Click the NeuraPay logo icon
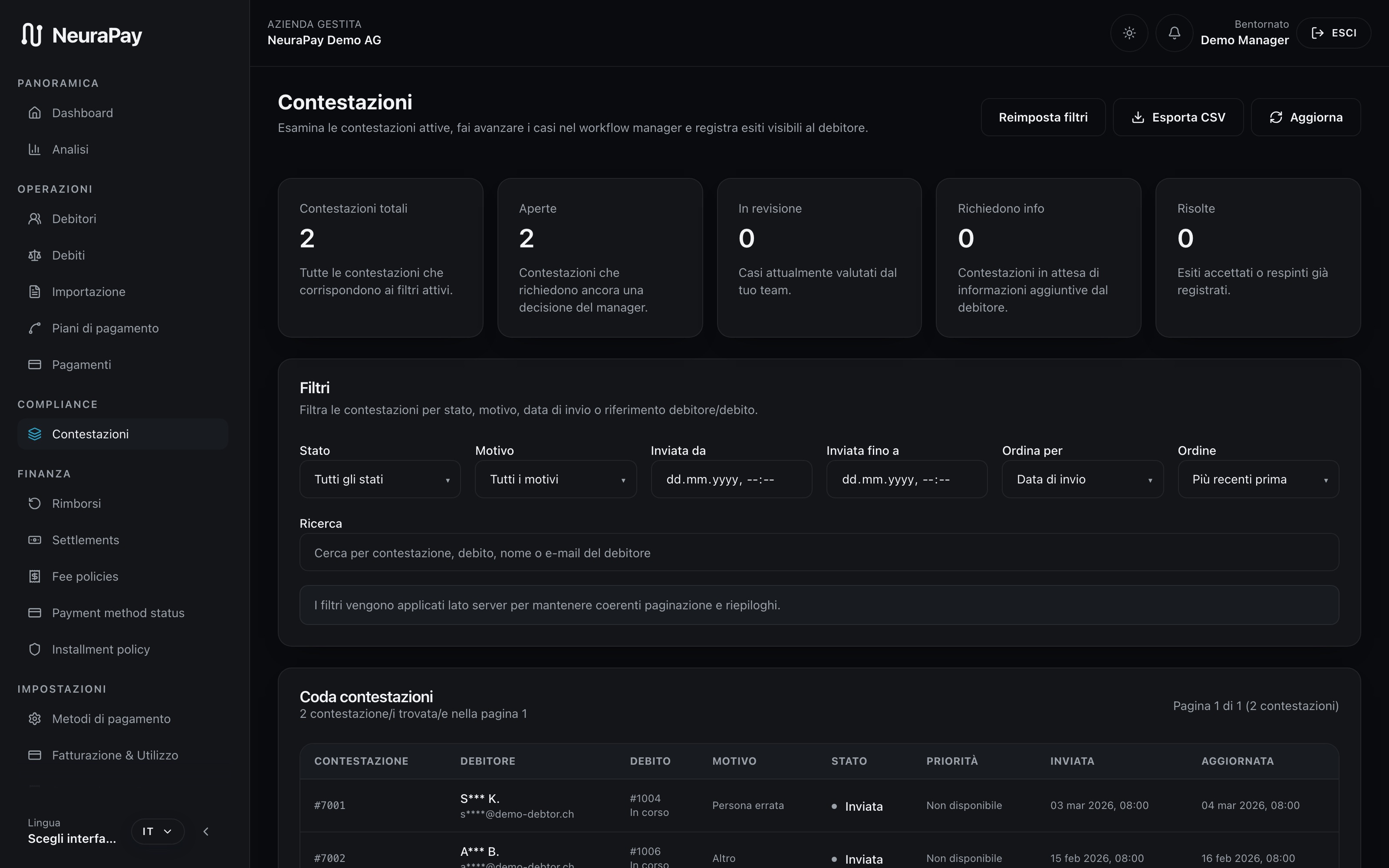This screenshot has height=868, width=1389. tap(32, 35)
